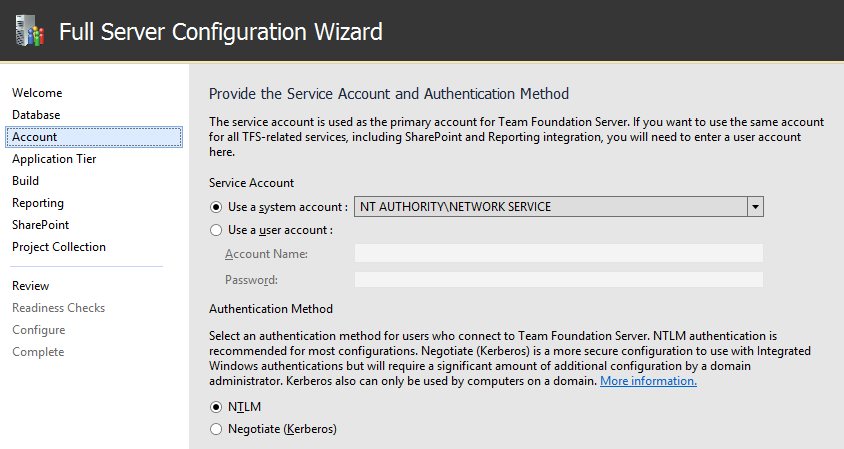This screenshot has width=844, height=449.
Task: Click the system account dropdown arrow
Action: (755, 207)
